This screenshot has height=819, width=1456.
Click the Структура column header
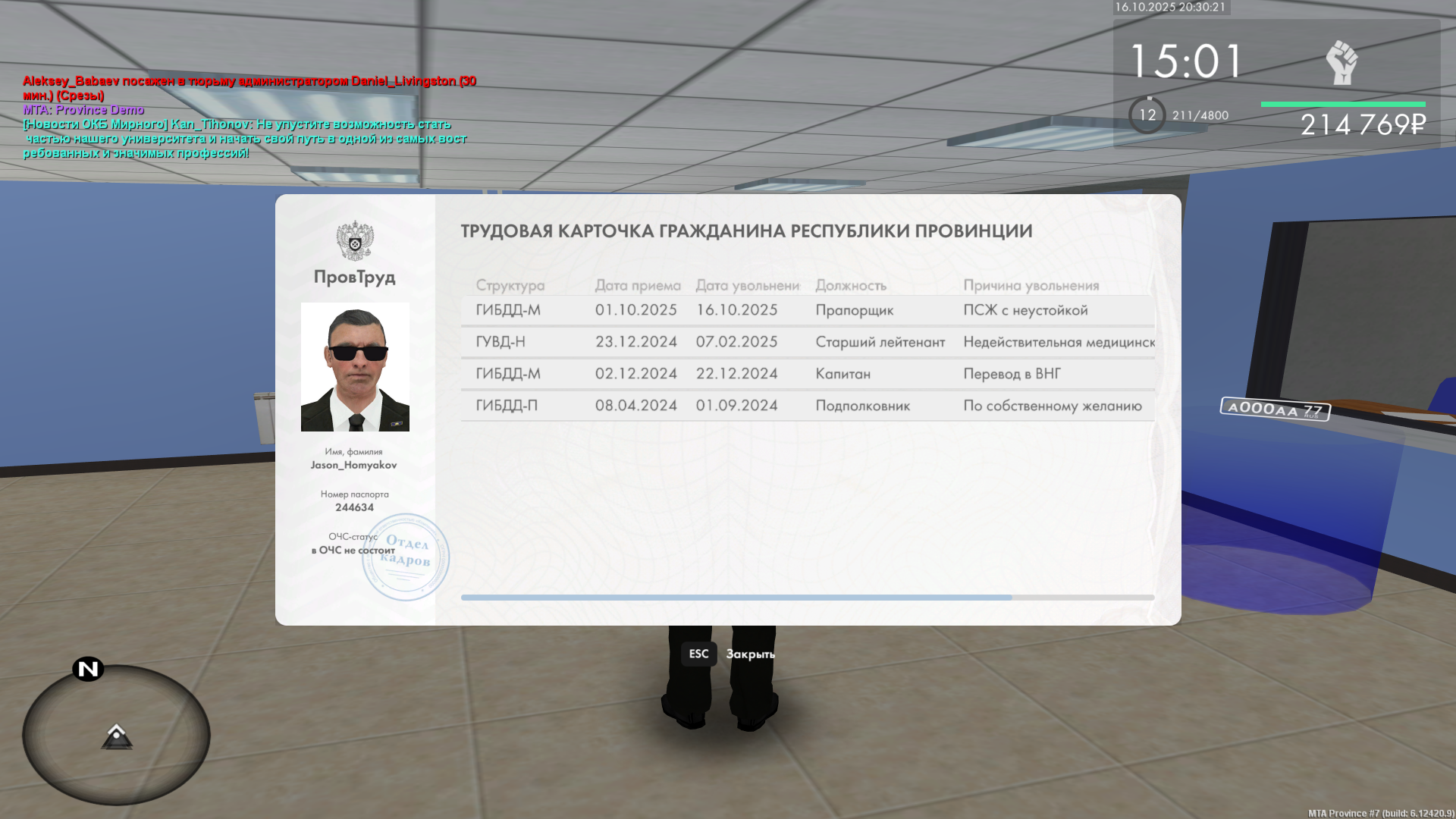(x=510, y=285)
